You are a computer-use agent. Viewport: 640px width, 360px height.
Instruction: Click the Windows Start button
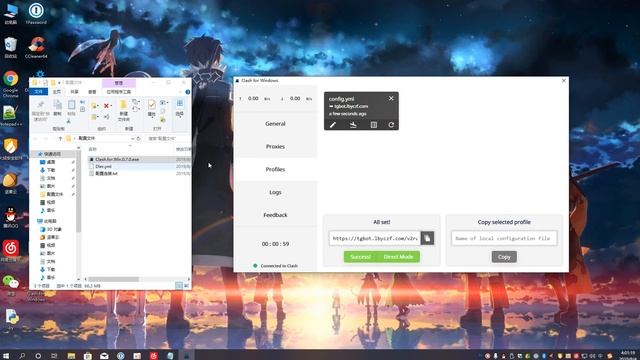point(6,356)
